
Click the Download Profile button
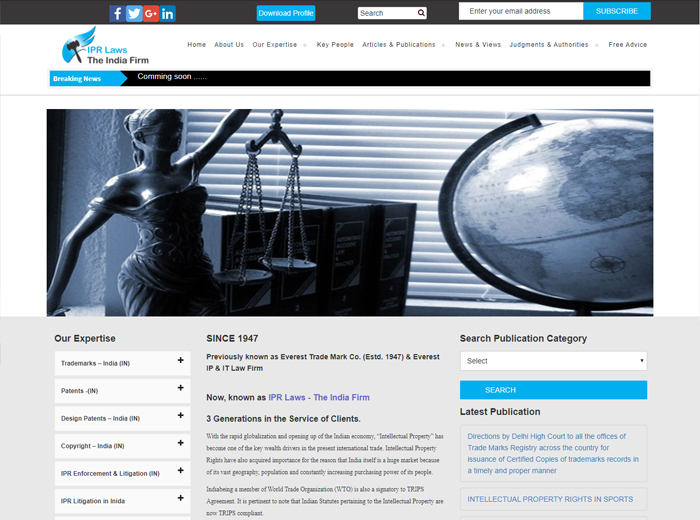tap(286, 13)
